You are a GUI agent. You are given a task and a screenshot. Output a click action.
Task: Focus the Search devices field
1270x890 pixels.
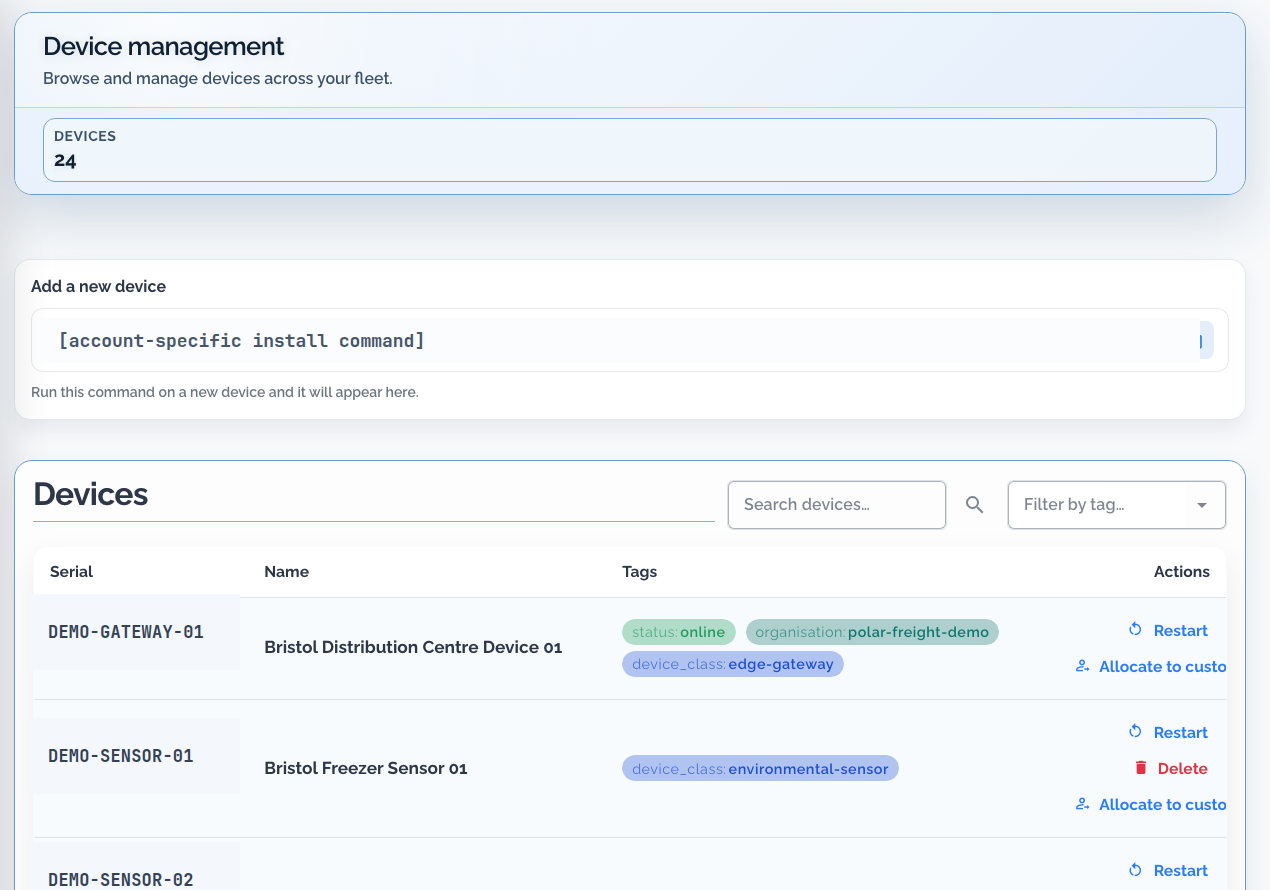point(837,505)
